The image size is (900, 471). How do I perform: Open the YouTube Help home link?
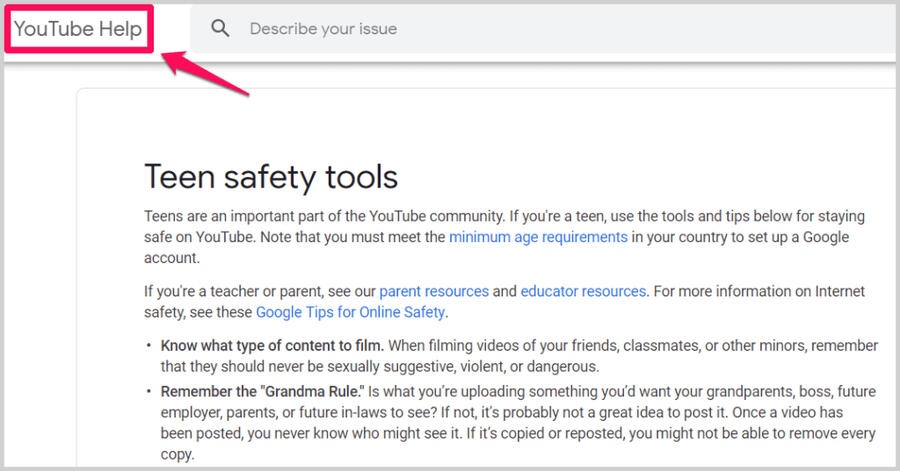(x=78, y=29)
